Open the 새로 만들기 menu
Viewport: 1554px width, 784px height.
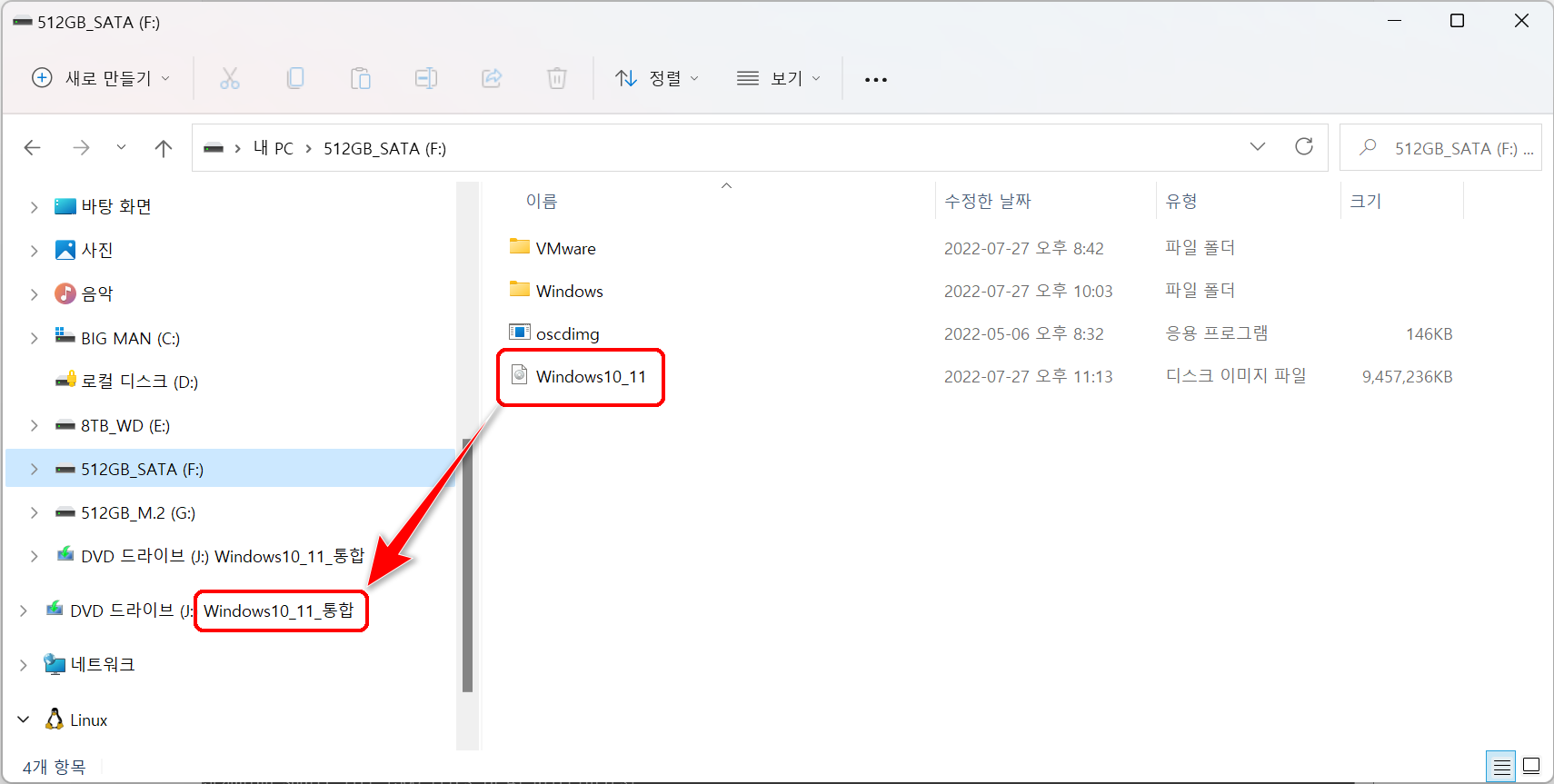click(x=101, y=78)
